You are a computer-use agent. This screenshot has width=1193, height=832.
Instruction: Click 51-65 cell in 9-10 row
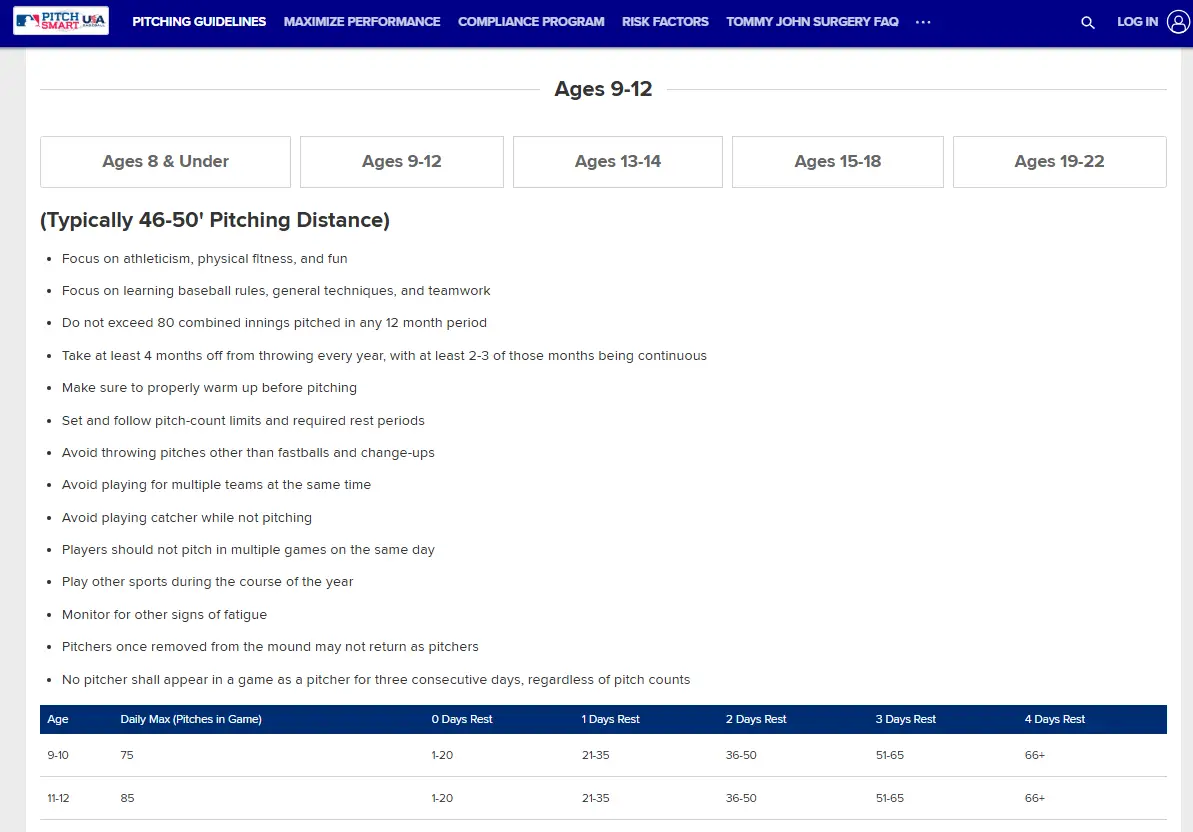coord(889,755)
